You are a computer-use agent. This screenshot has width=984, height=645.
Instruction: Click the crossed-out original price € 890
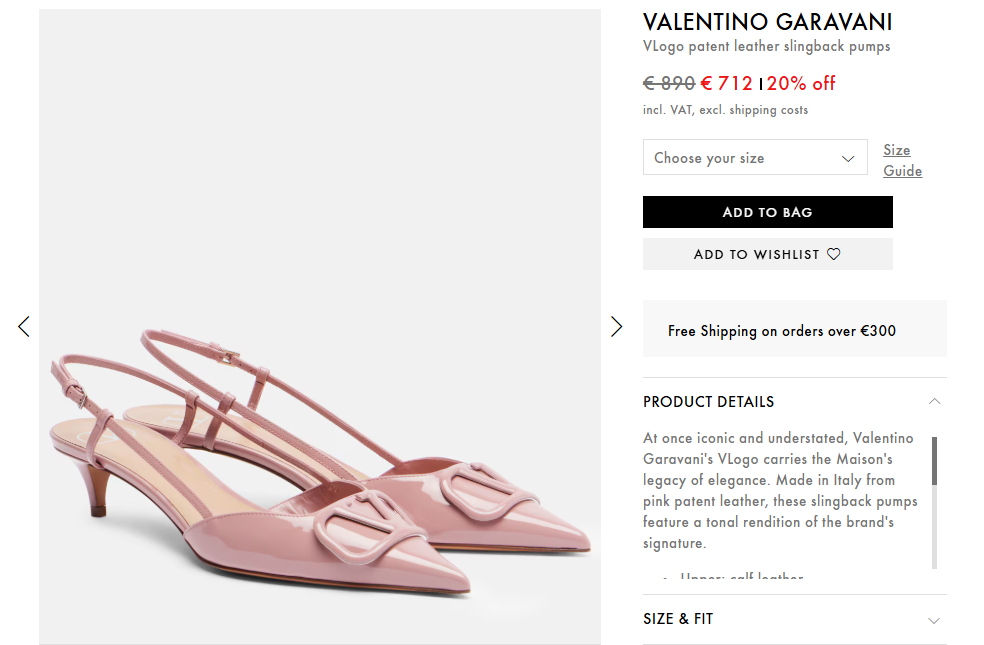(668, 83)
